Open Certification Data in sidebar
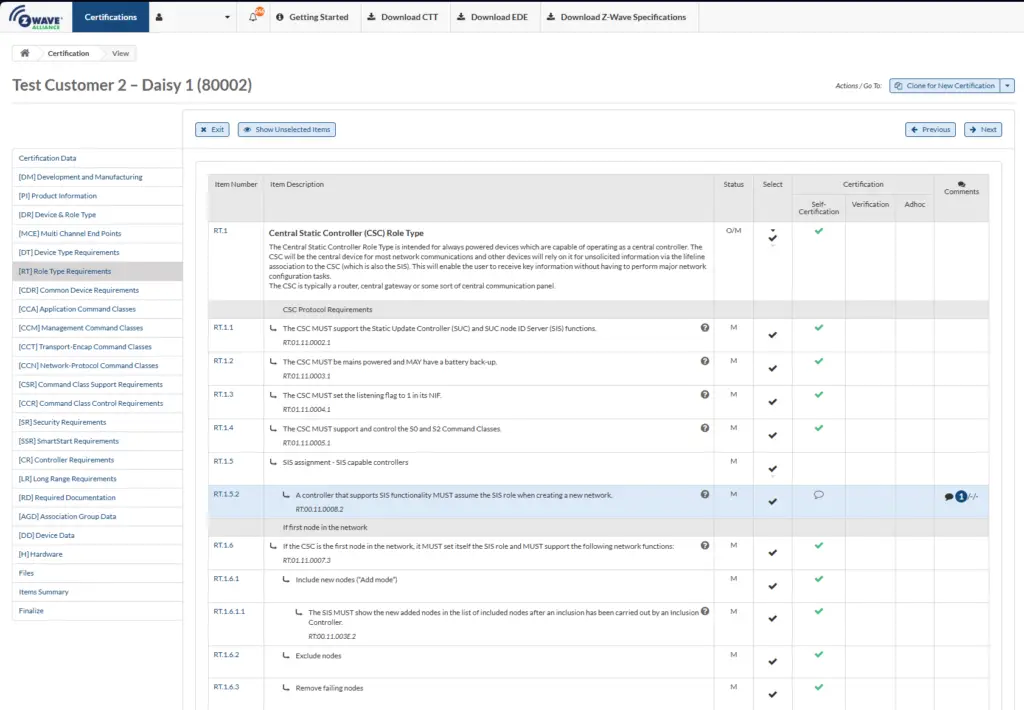The height and width of the screenshot is (710, 1024). click(x=97, y=158)
